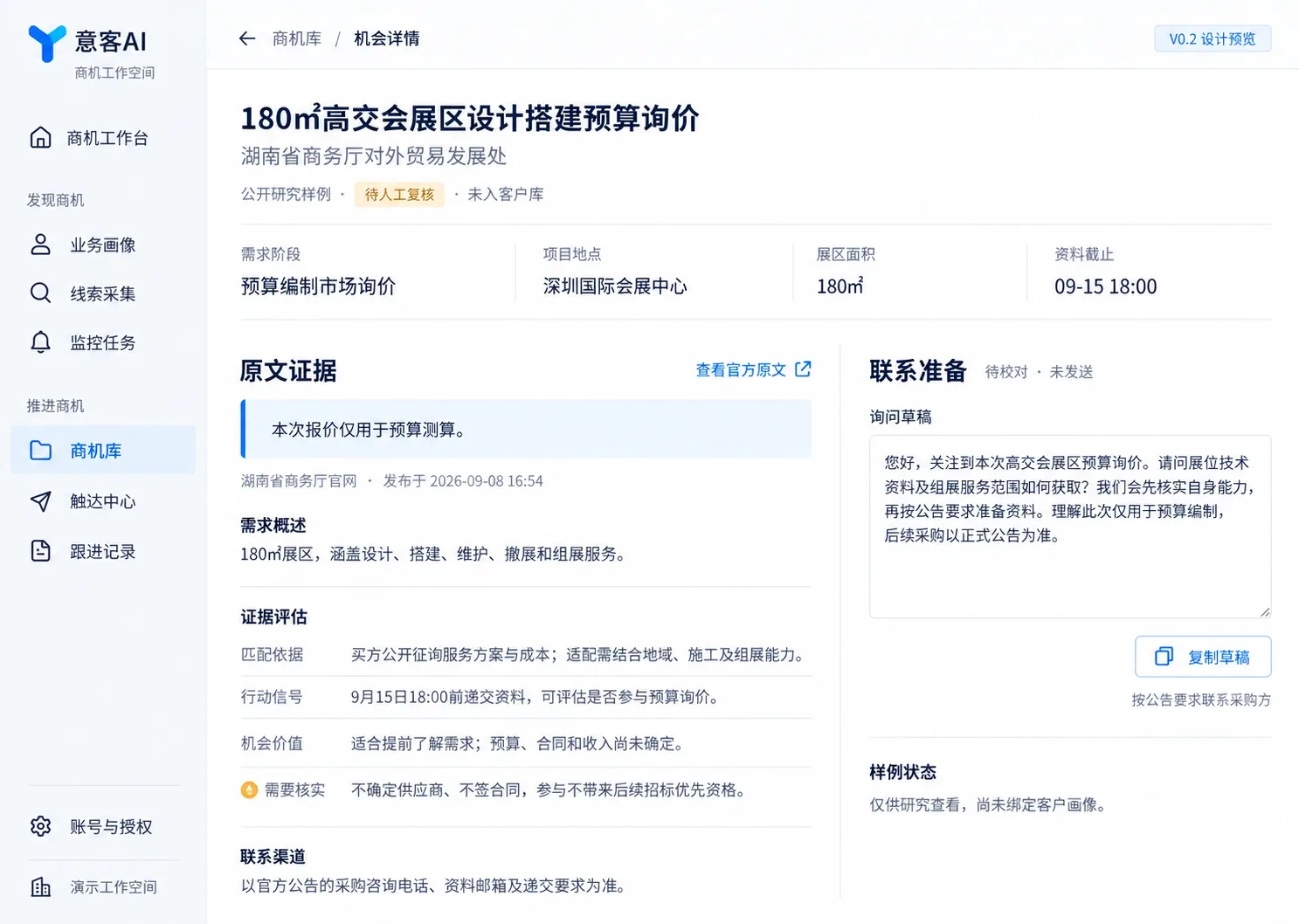Click the 按公告要求联系采购方 hint text
This screenshot has width=1299, height=924.
click(1201, 700)
